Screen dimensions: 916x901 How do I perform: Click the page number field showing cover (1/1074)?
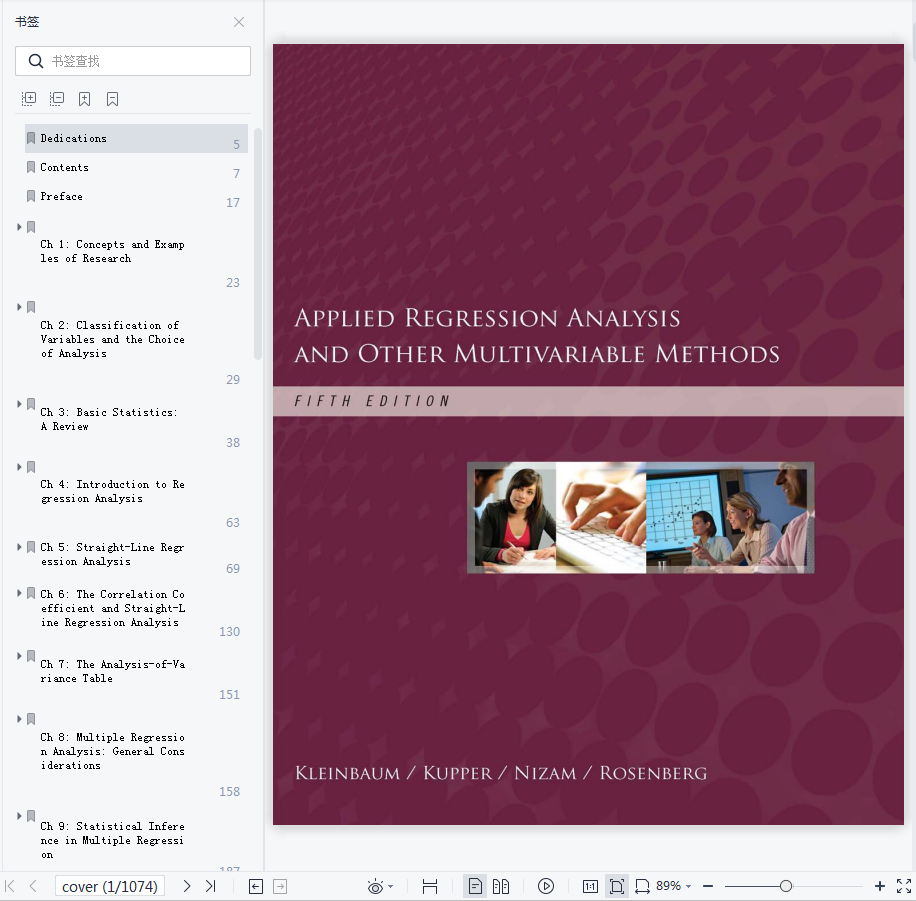coord(110,886)
